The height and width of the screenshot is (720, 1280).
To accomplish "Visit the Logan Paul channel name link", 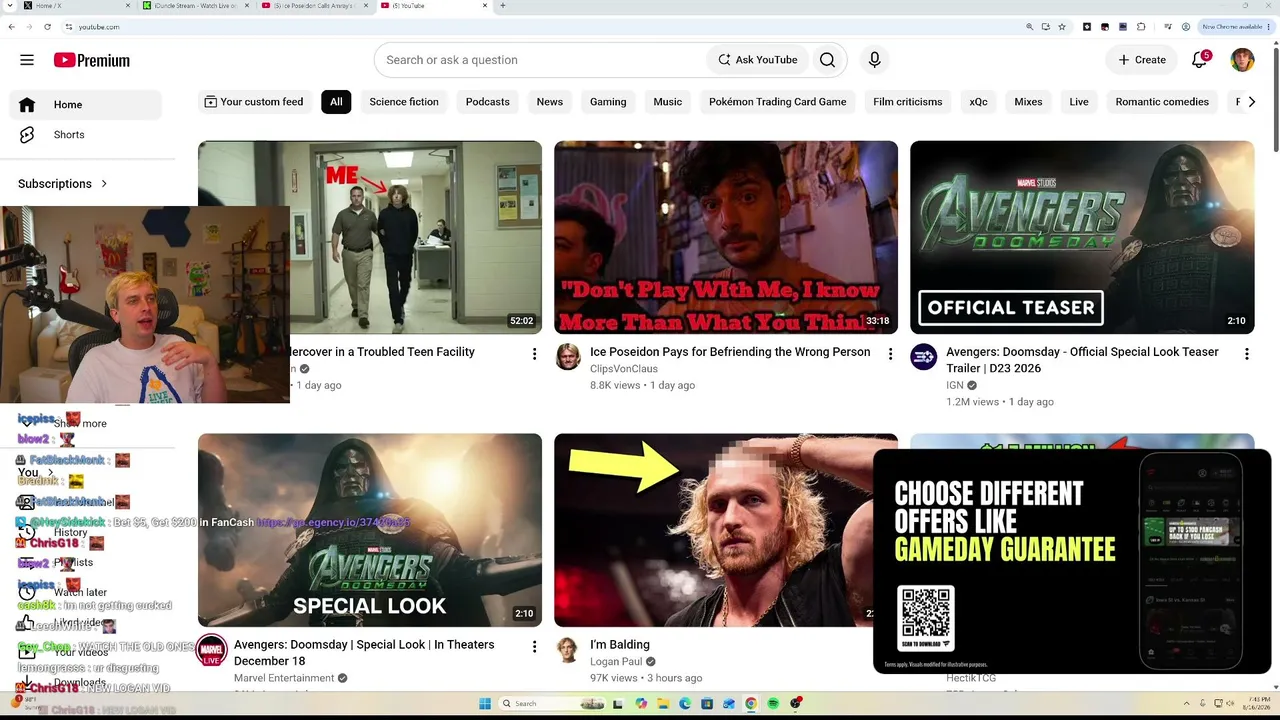I will [x=616, y=662].
